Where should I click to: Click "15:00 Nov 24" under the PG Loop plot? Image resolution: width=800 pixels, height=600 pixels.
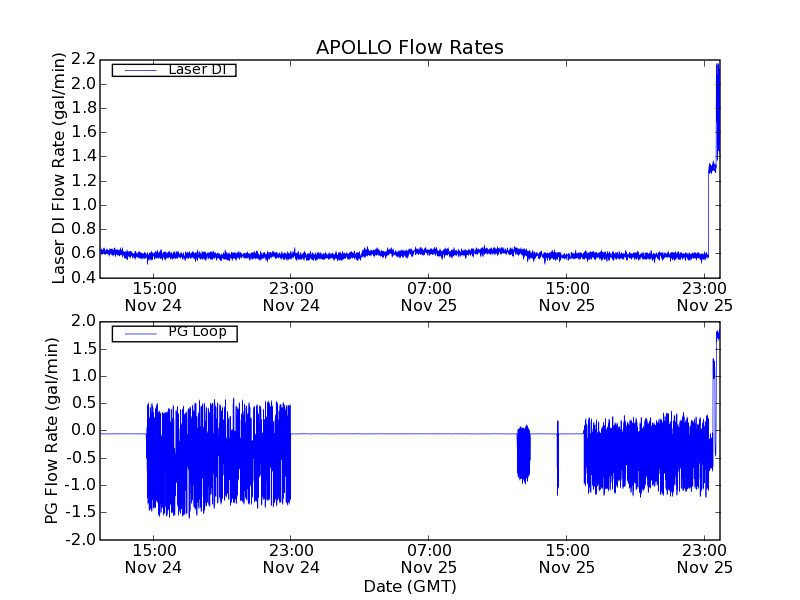pyautogui.click(x=153, y=559)
